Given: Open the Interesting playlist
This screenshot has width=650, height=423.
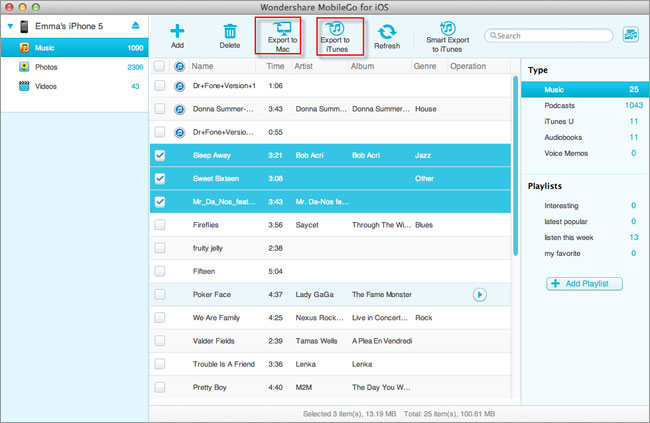Looking at the screenshot, I should click(x=583, y=206).
